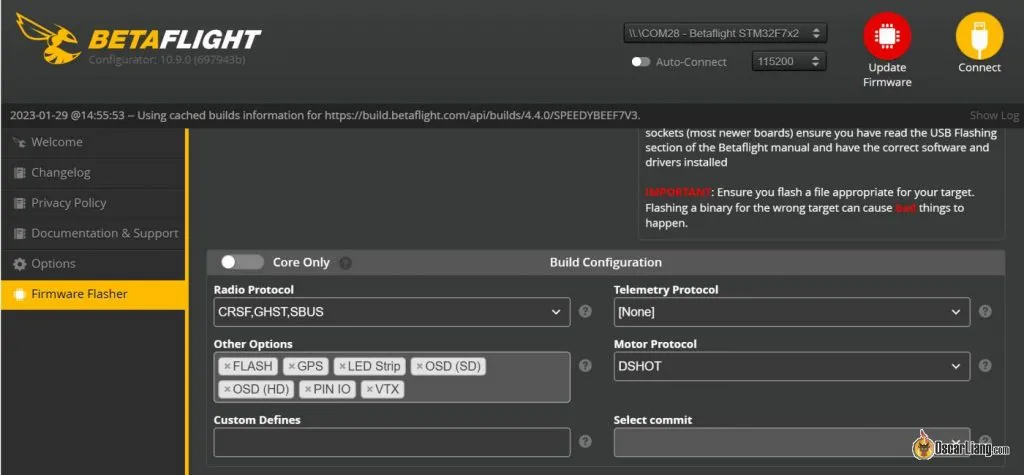Click the Core Only help icon
This screenshot has height=475, width=1024.
coord(345,263)
